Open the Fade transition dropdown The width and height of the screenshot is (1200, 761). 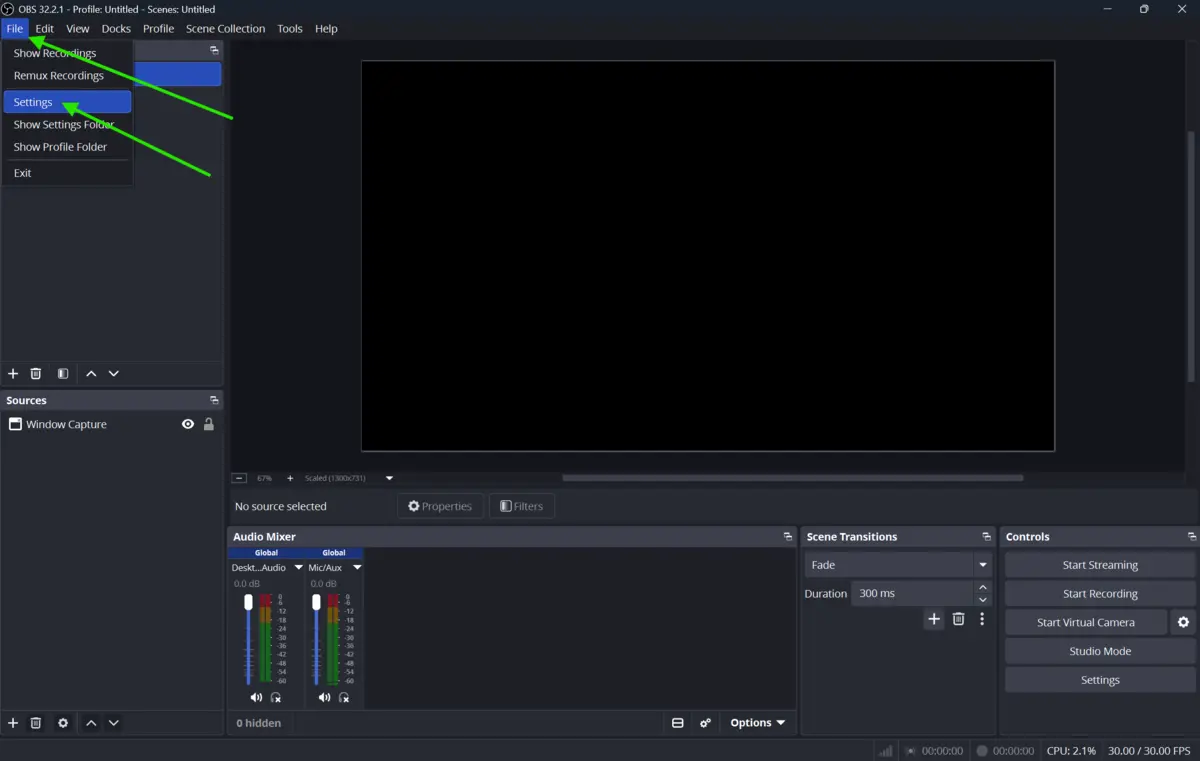[898, 565]
